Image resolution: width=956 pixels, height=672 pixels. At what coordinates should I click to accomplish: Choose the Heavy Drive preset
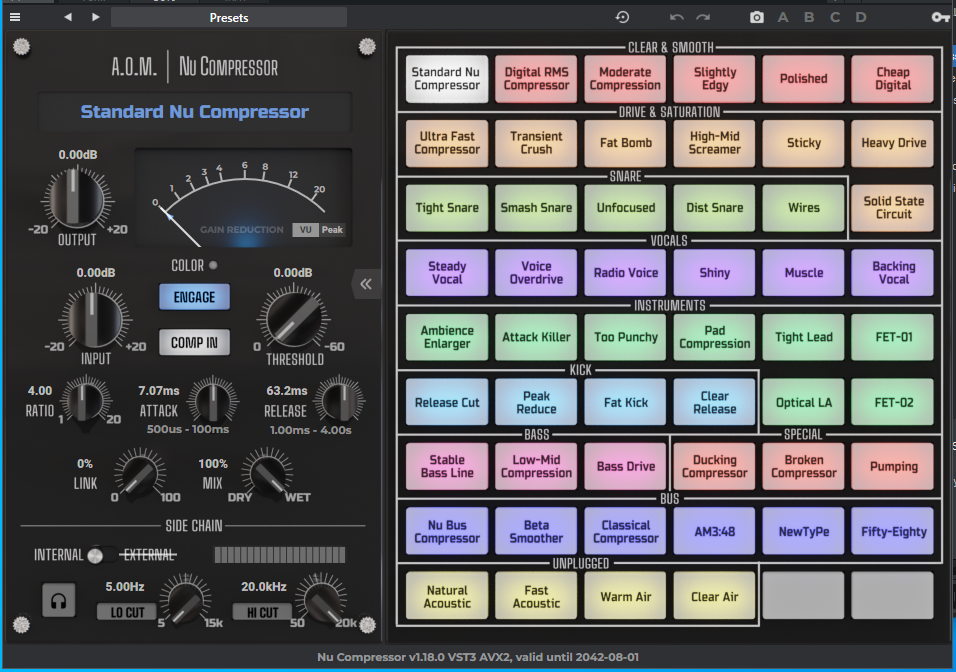(x=893, y=143)
